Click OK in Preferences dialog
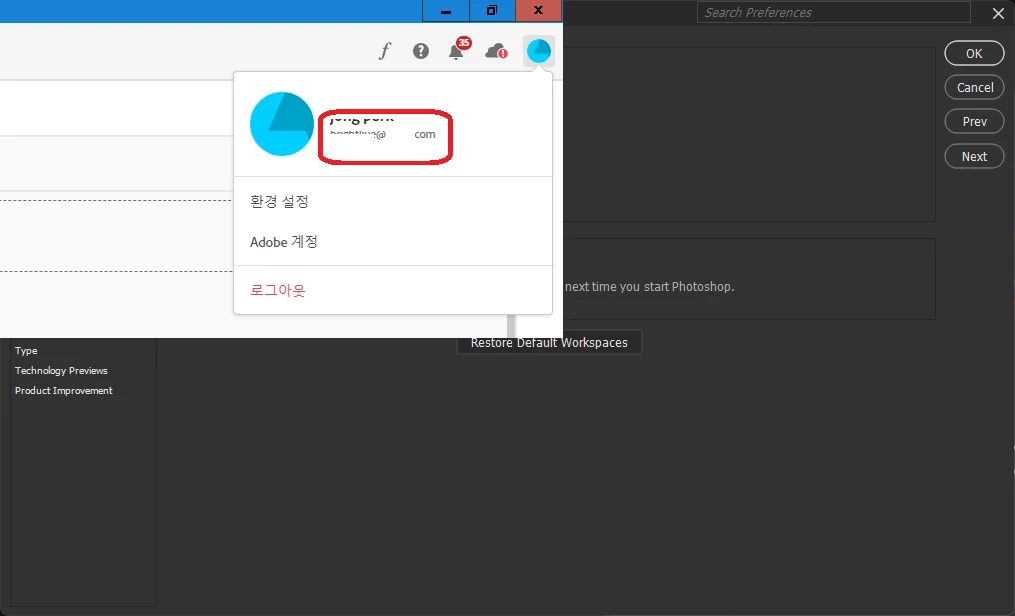The width and height of the screenshot is (1015, 616). click(974, 54)
